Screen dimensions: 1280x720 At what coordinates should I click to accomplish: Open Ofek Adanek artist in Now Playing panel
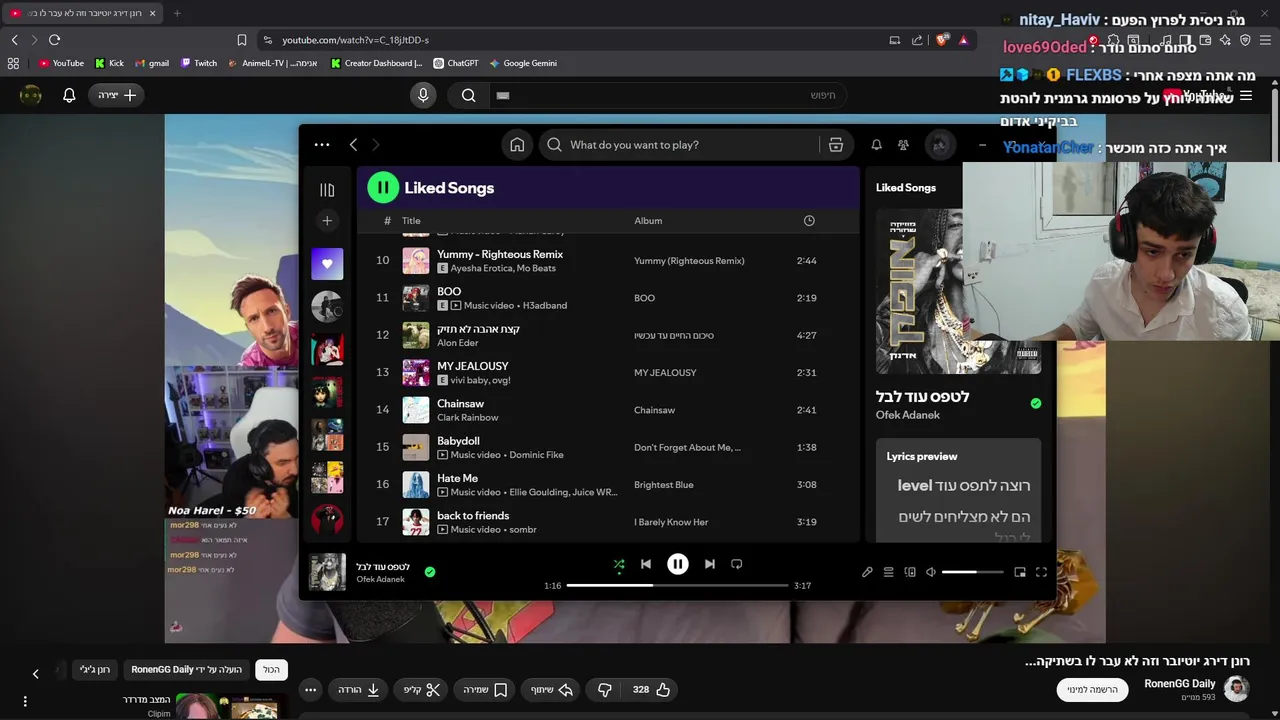pos(907,415)
